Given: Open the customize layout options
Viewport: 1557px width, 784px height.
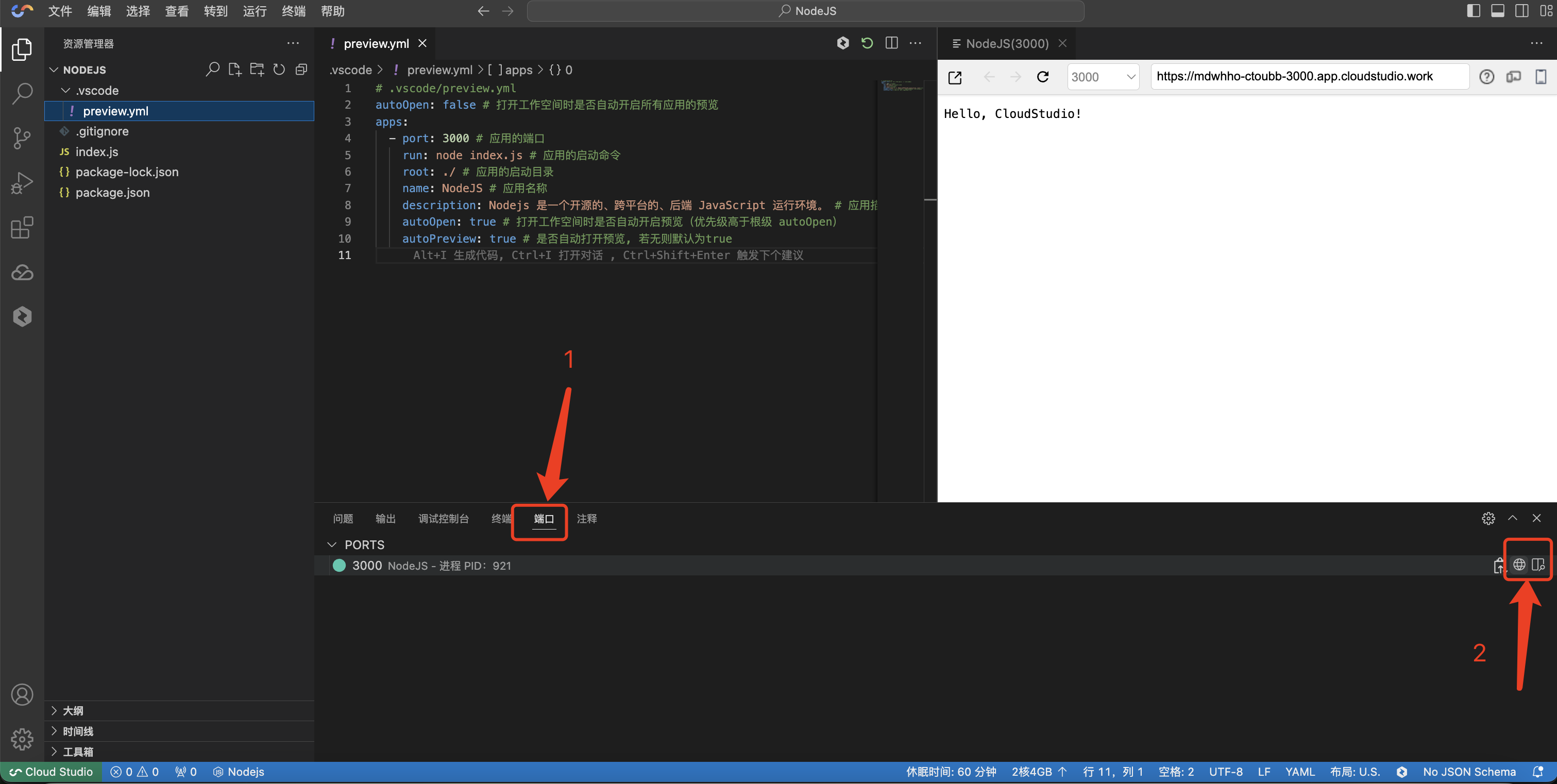Looking at the screenshot, I should click(1546, 11).
